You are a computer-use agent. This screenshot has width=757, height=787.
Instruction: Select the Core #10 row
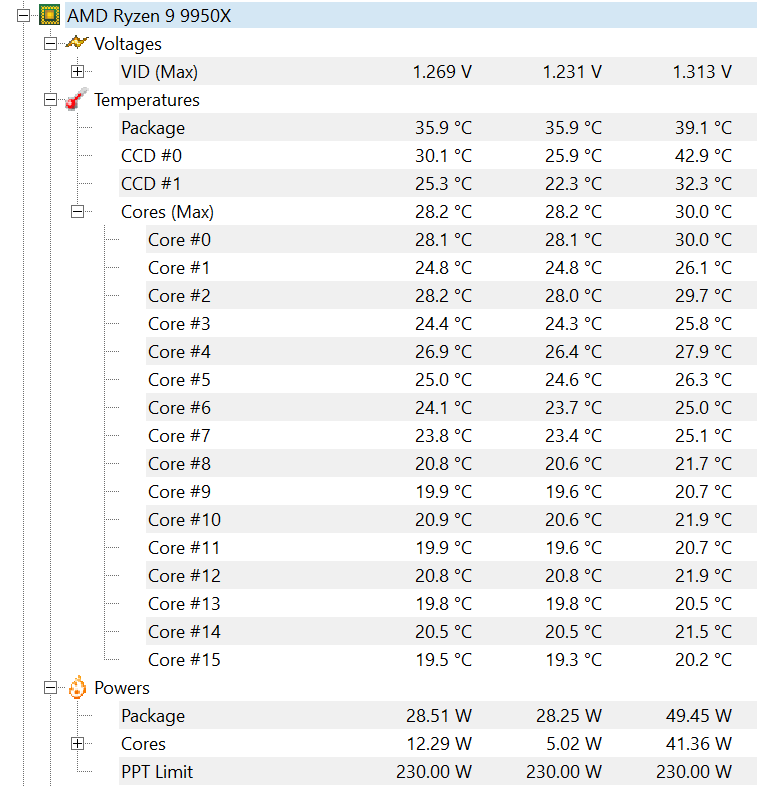pos(452,519)
